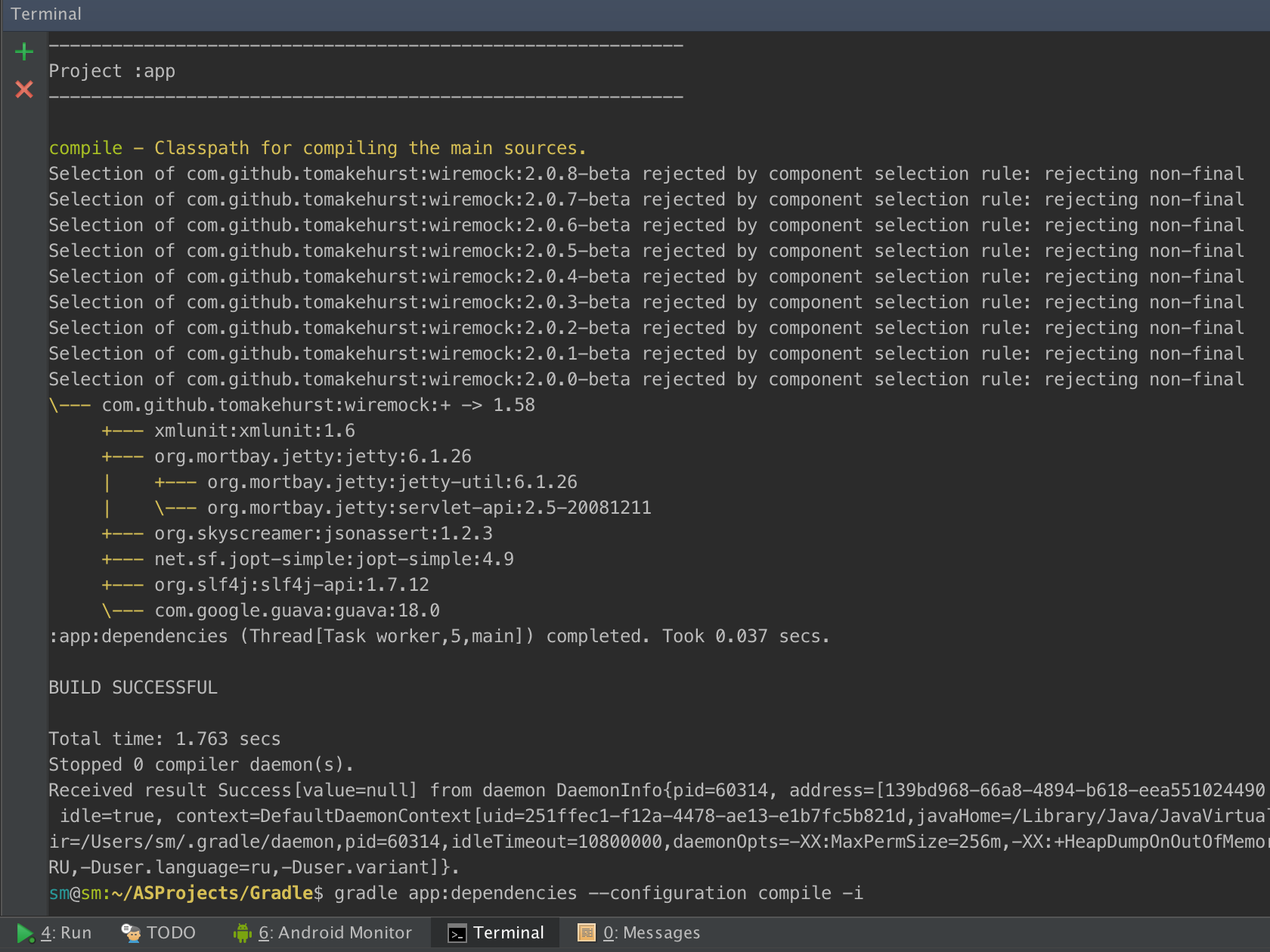Click the wiremock:2.0.8-beta rejected line
The width and height of the screenshot is (1270, 952).
coord(646,174)
